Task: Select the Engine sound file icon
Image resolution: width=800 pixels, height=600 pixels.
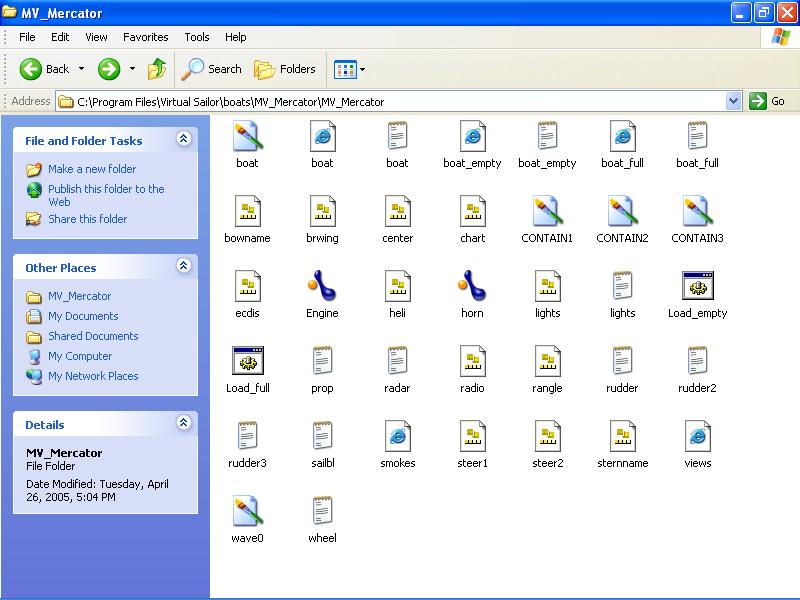Action: [322, 286]
